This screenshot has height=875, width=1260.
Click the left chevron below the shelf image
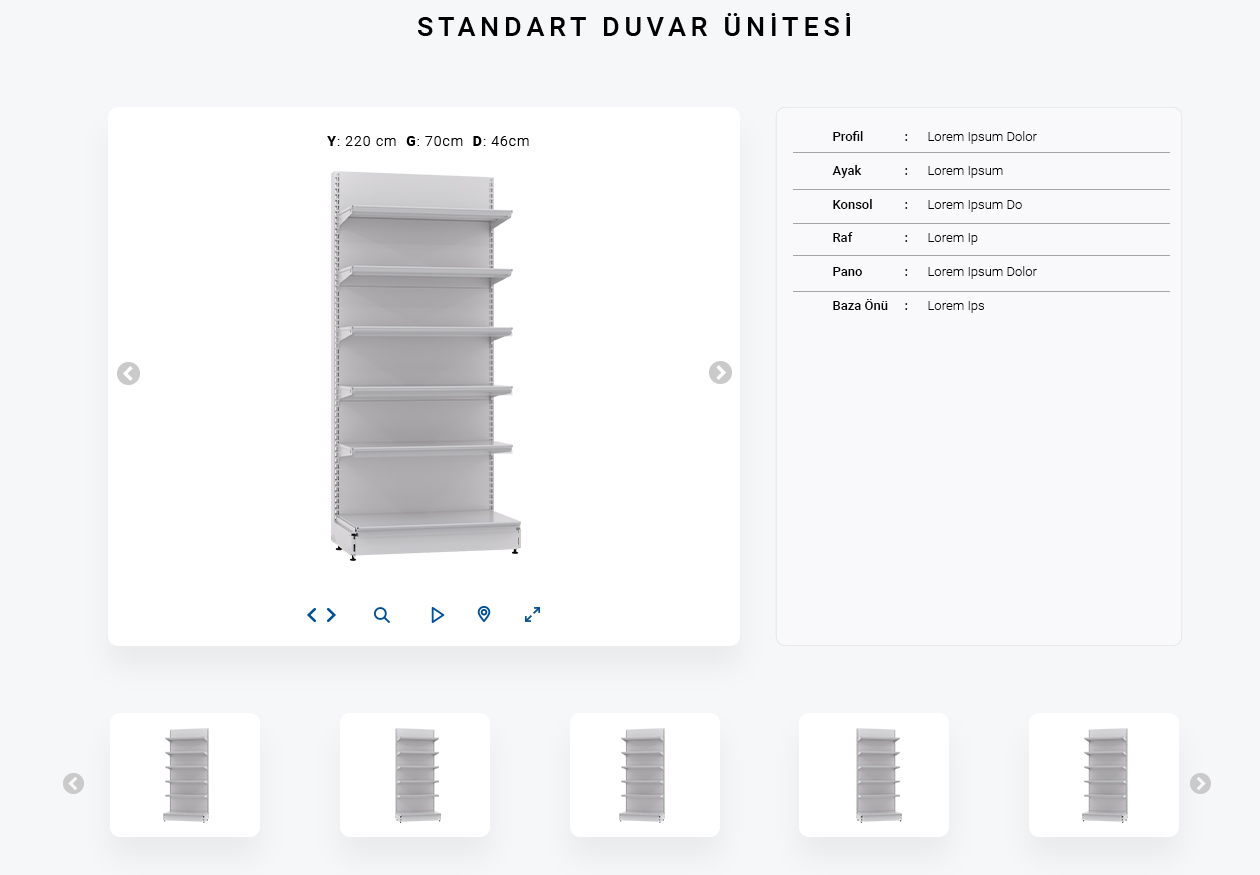click(312, 615)
